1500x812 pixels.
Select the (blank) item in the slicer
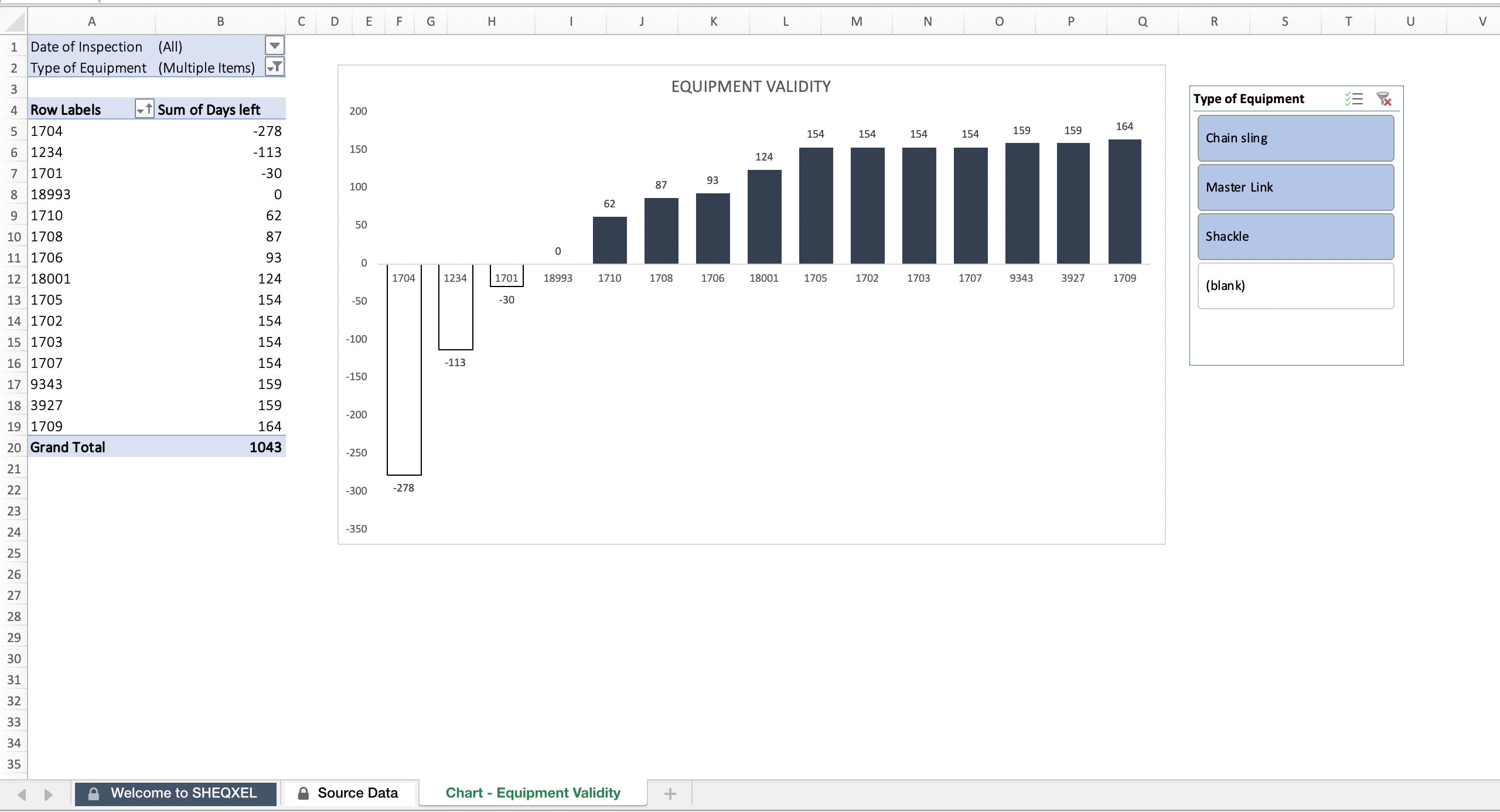click(1295, 286)
